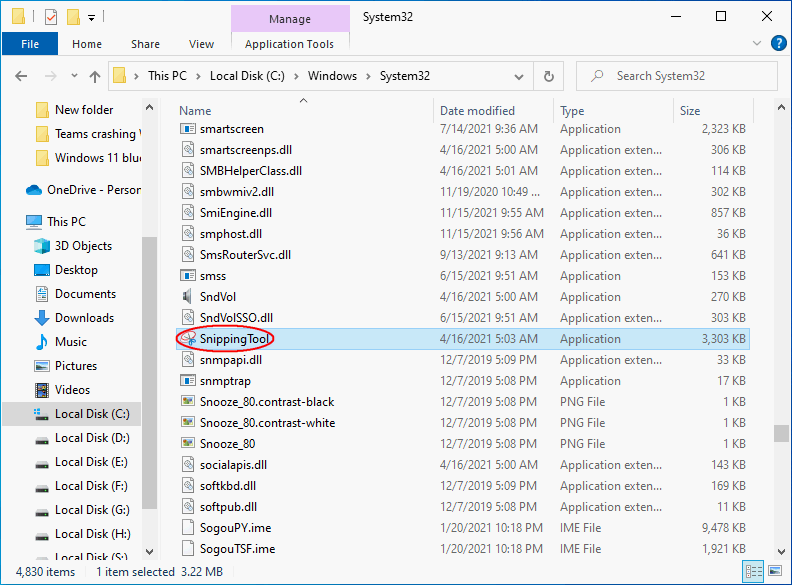Image resolution: width=792 pixels, height=585 pixels.
Task: Open Customize Quick Access Toolbar dropdown
Action: click(91, 18)
